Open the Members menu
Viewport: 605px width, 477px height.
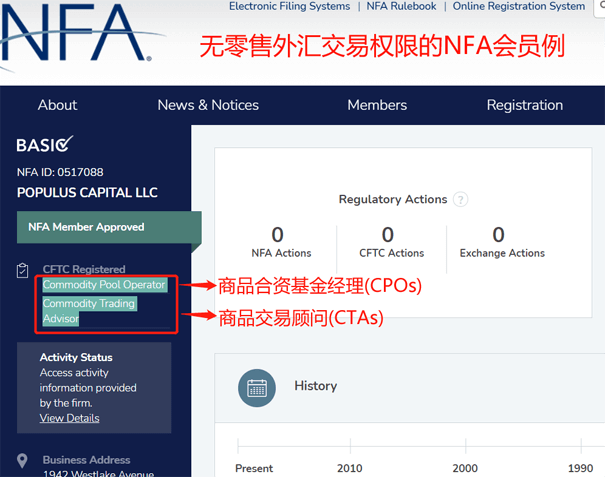tap(377, 105)
